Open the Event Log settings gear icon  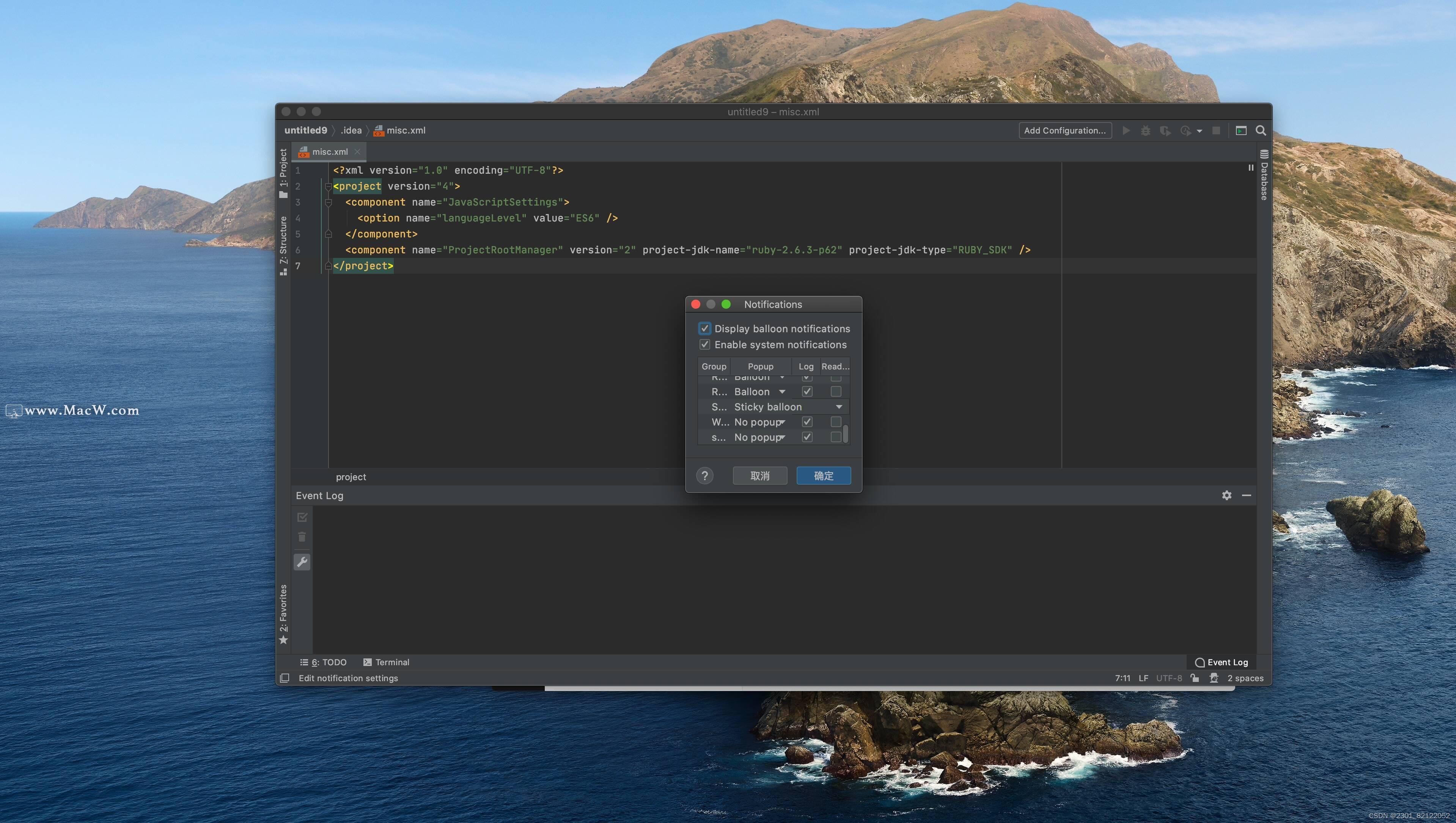point(1226,496)
